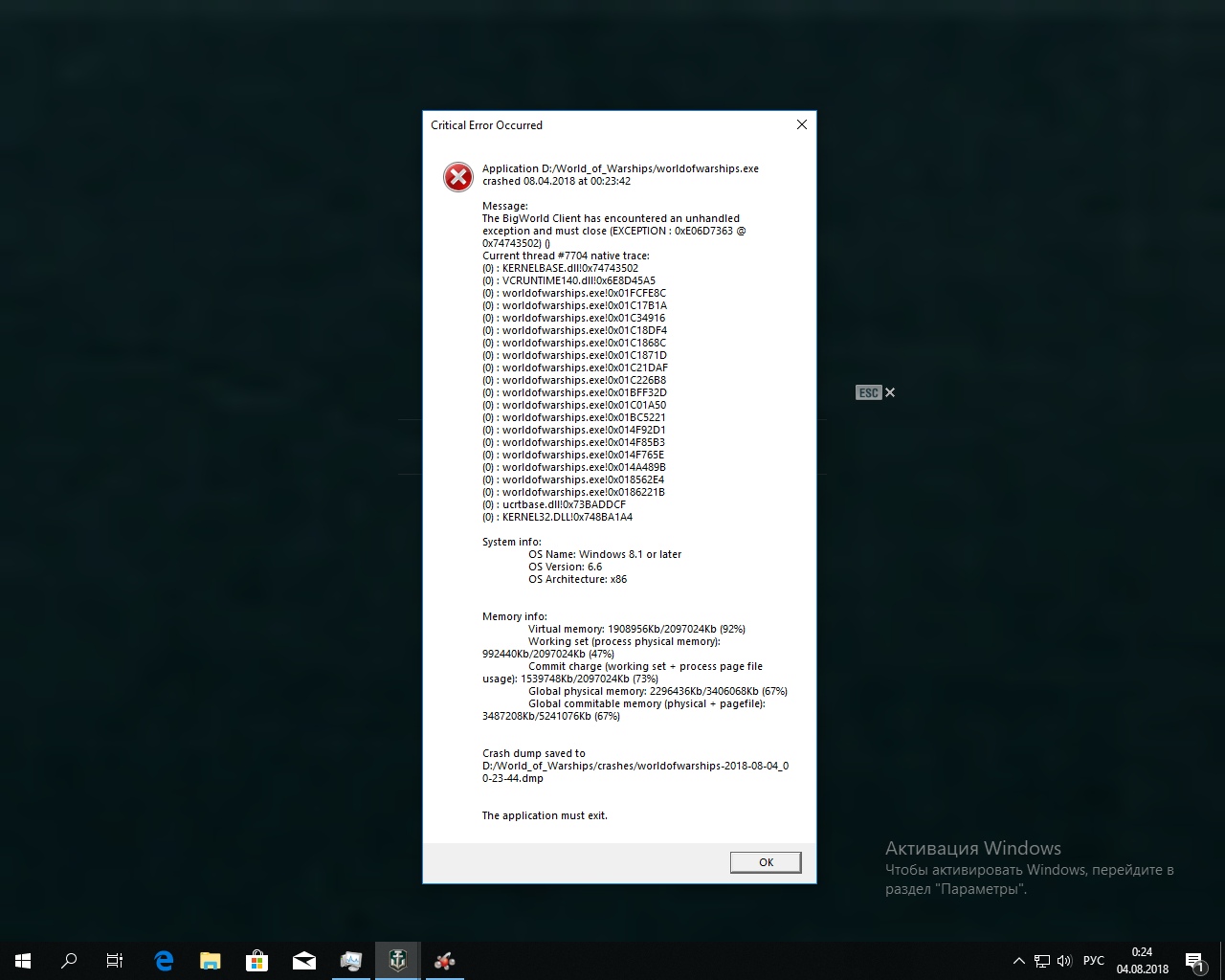Switch the РУС input language indicator
Image resolution: width=1225 pixels, height=980 pixels.
pos(1094,961)
